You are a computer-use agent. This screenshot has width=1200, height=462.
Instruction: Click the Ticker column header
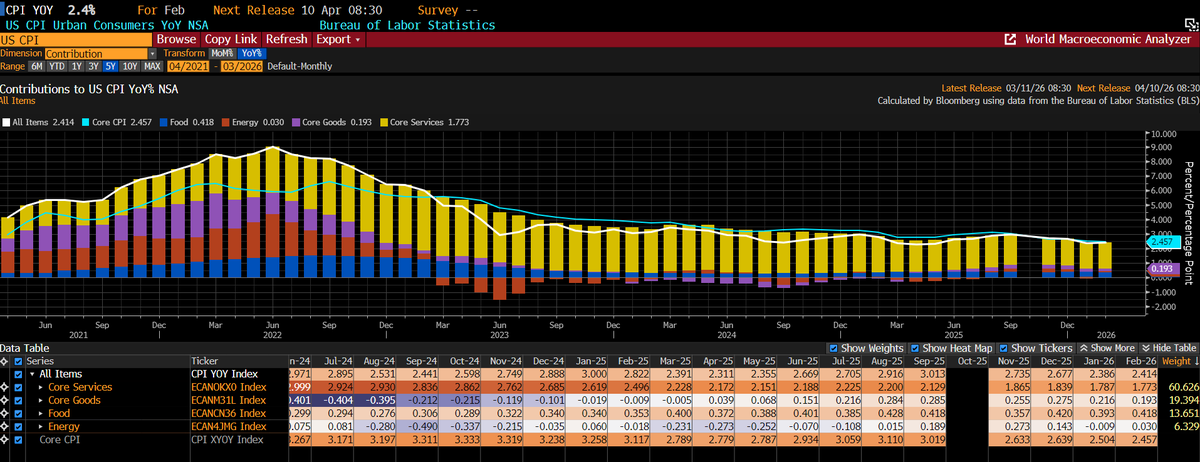tap(205, 360)
